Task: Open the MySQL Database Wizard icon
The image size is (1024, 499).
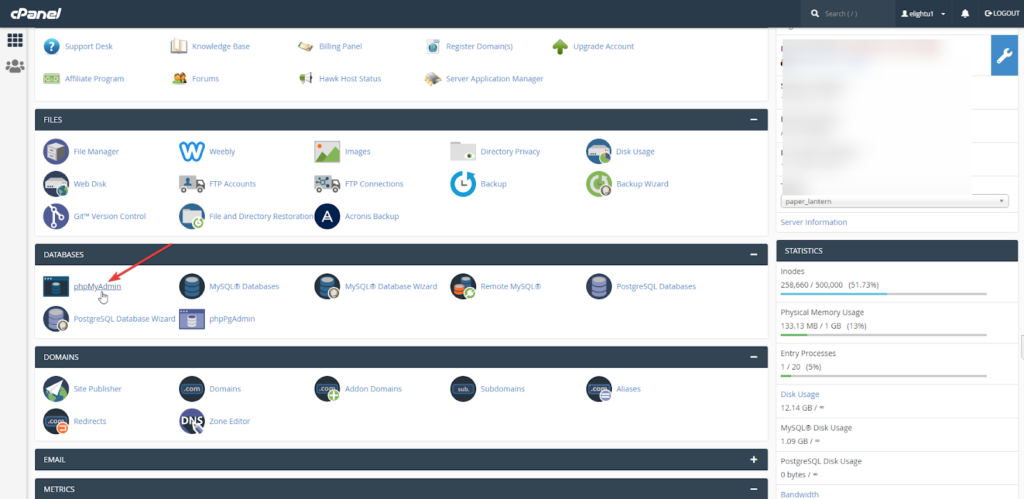Action: 327,287
